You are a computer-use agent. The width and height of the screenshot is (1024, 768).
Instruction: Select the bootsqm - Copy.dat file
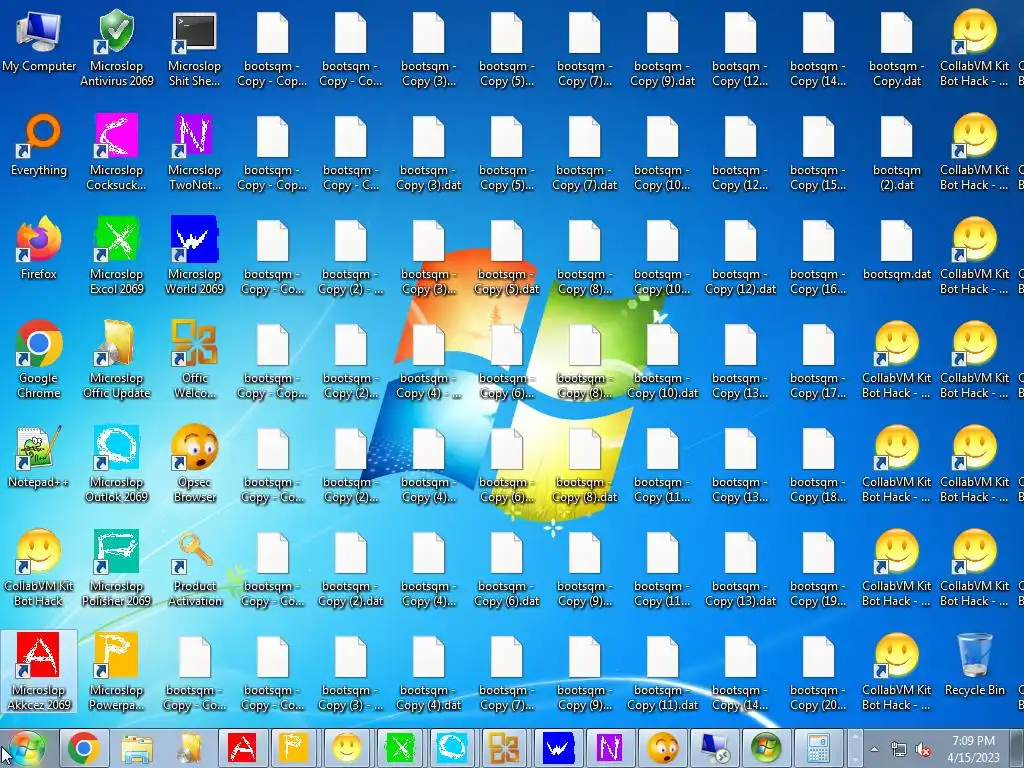tap(896, 48)
